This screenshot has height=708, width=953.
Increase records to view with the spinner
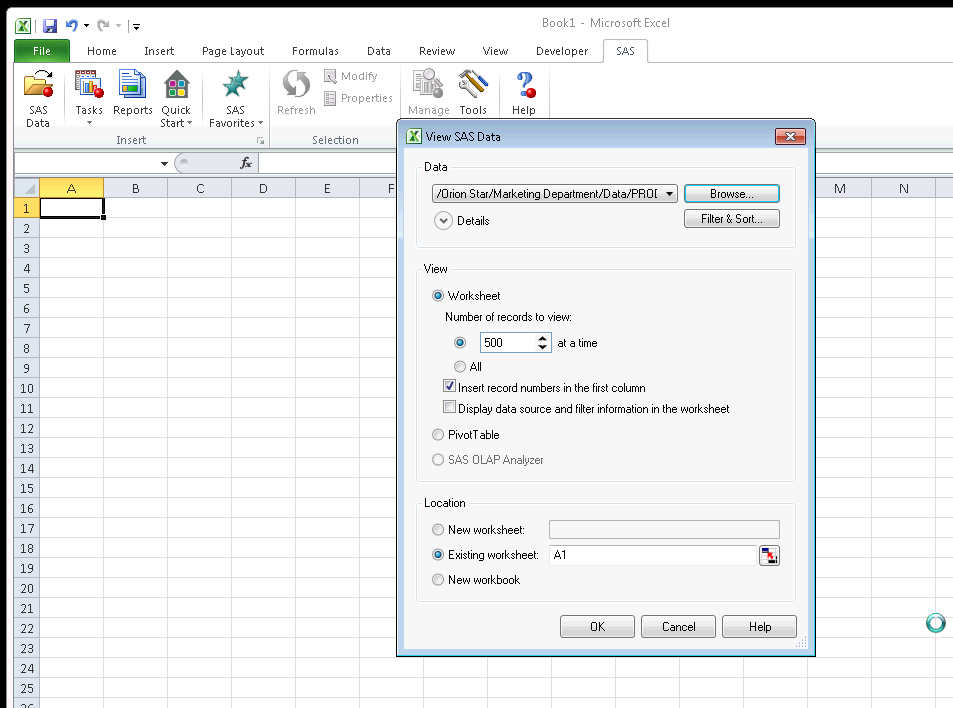540,338
